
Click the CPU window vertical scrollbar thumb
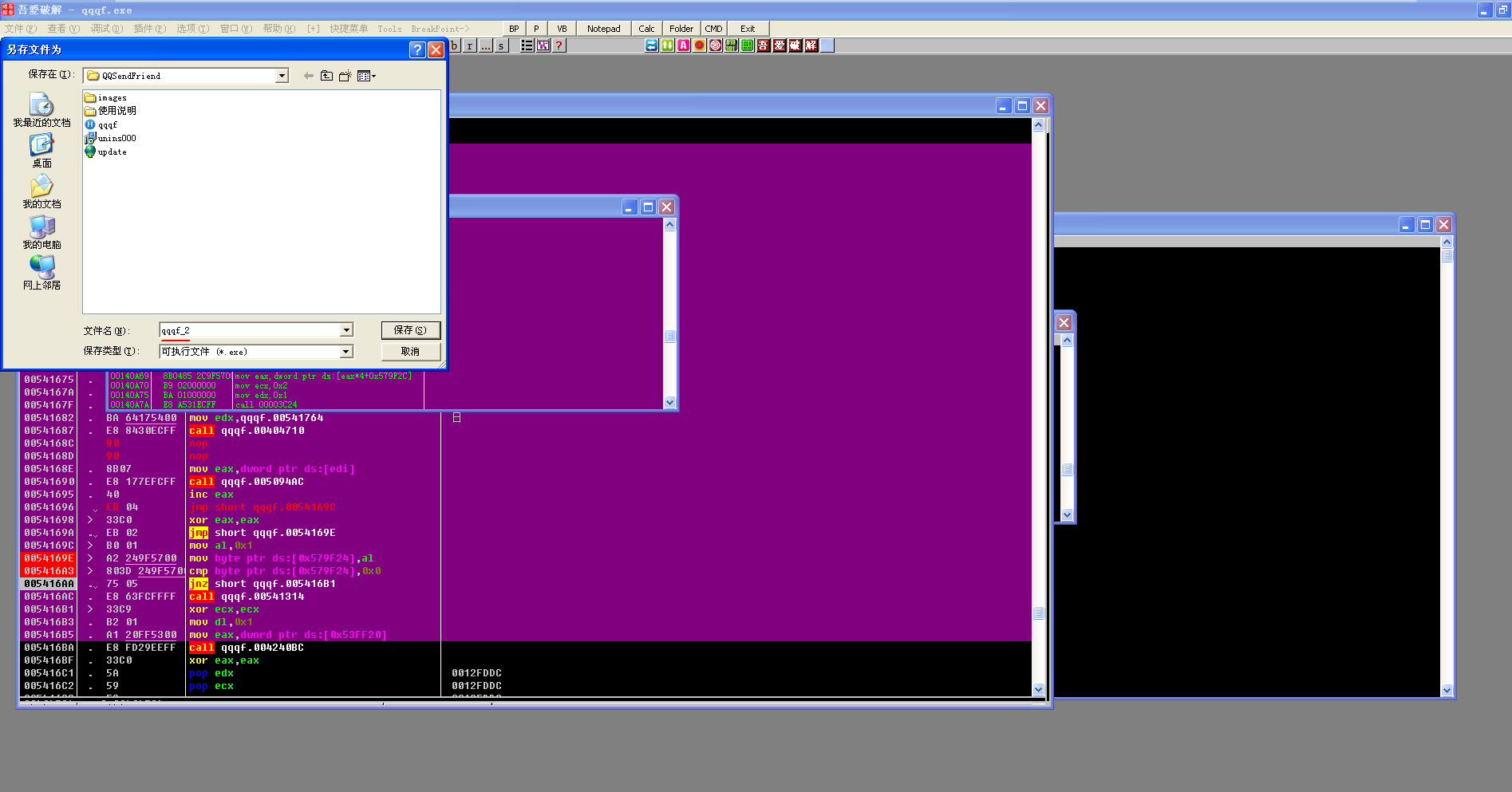[1038, 613]
